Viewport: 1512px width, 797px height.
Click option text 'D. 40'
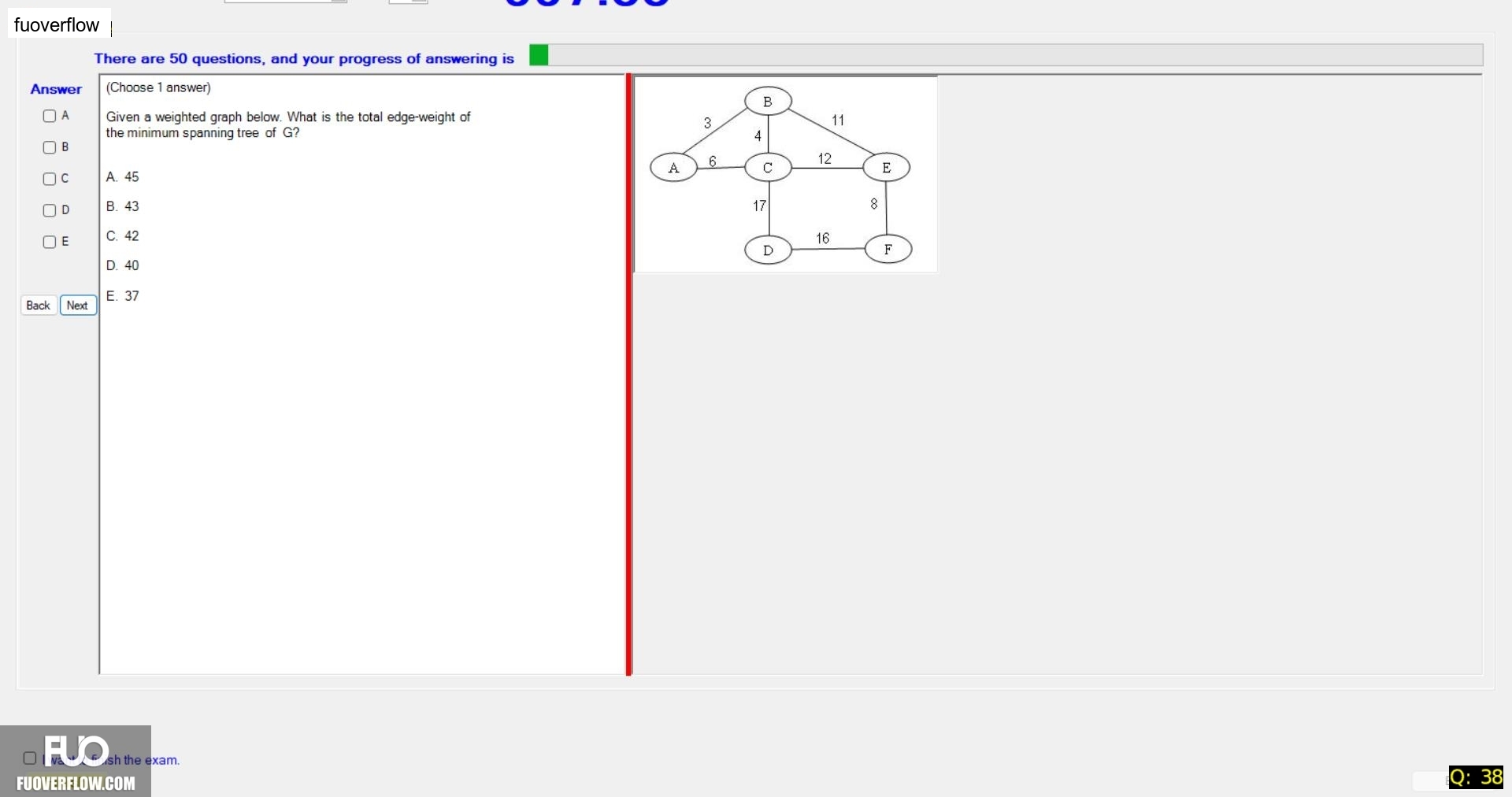pos(122,266)
